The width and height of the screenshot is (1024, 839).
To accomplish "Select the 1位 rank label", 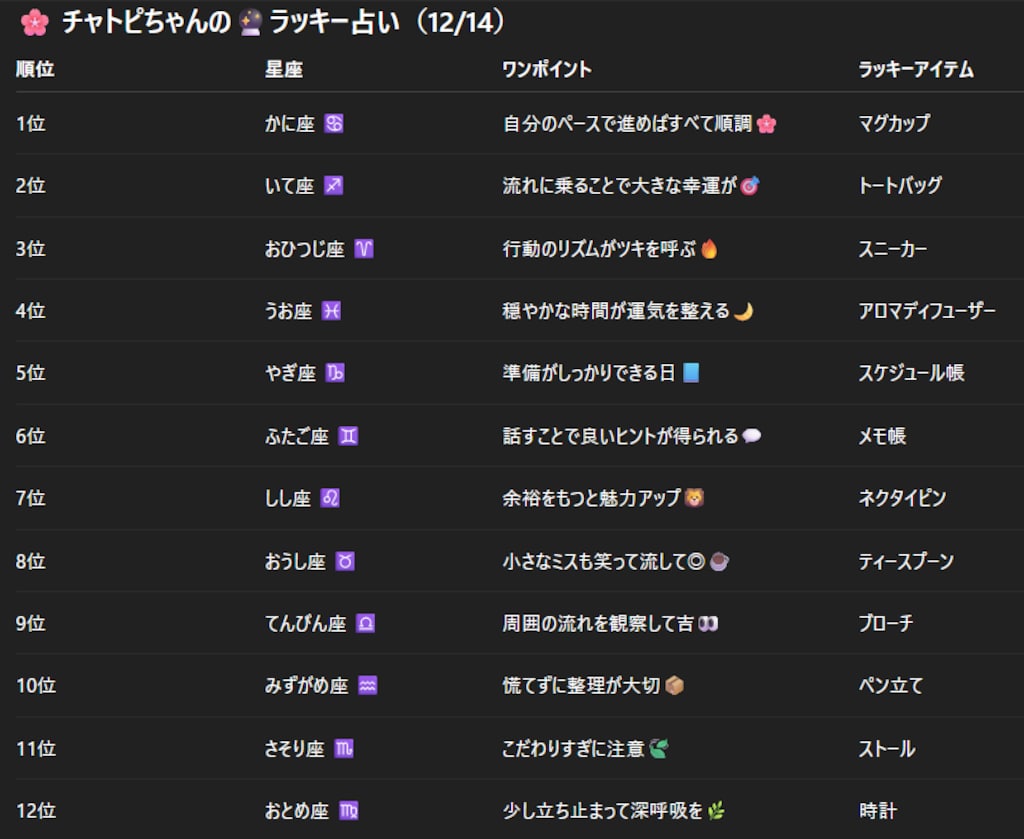I will pyautogui.click(x=32, y=124).
